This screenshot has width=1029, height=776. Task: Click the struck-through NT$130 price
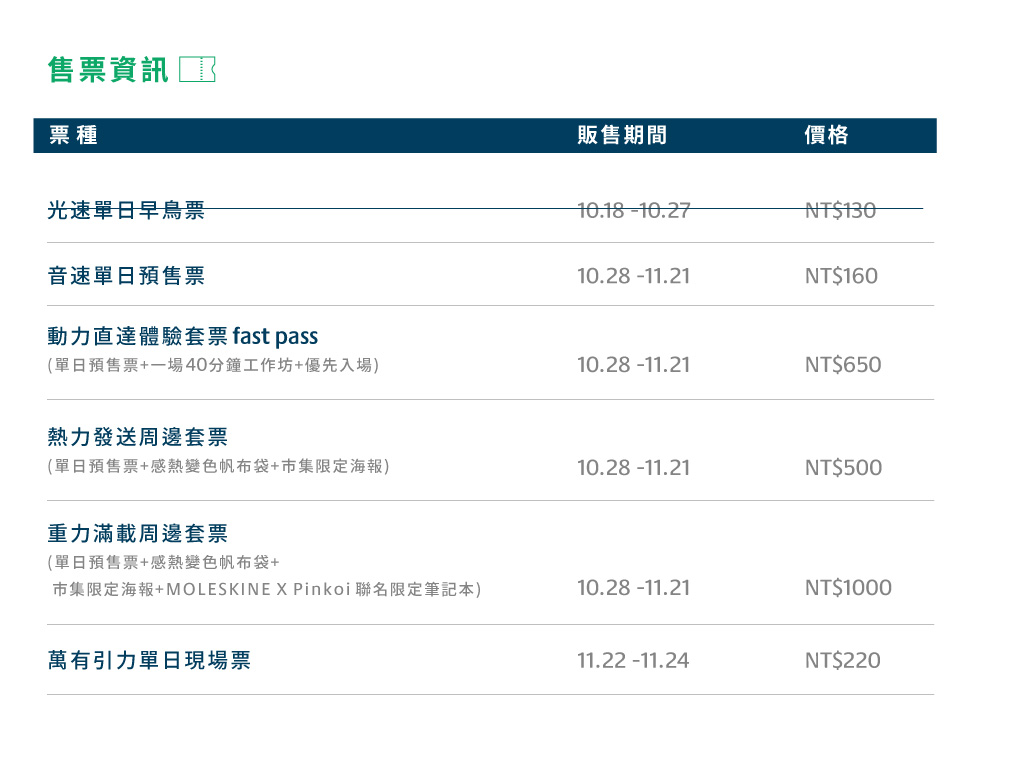click(x=840, y=210)
